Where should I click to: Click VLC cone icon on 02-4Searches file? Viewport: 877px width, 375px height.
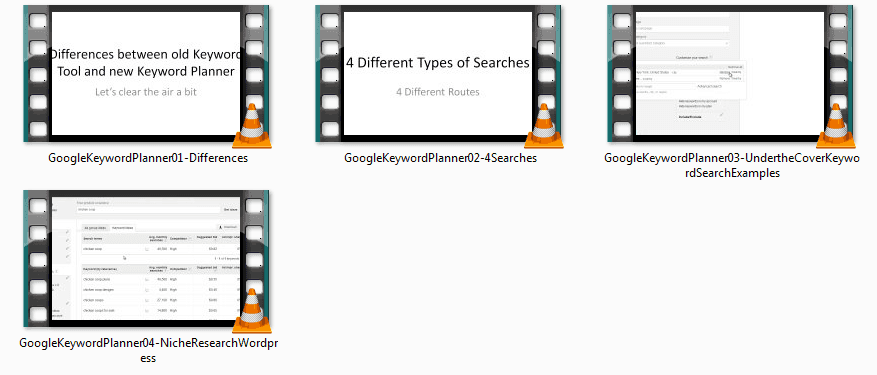click(544, 126)
